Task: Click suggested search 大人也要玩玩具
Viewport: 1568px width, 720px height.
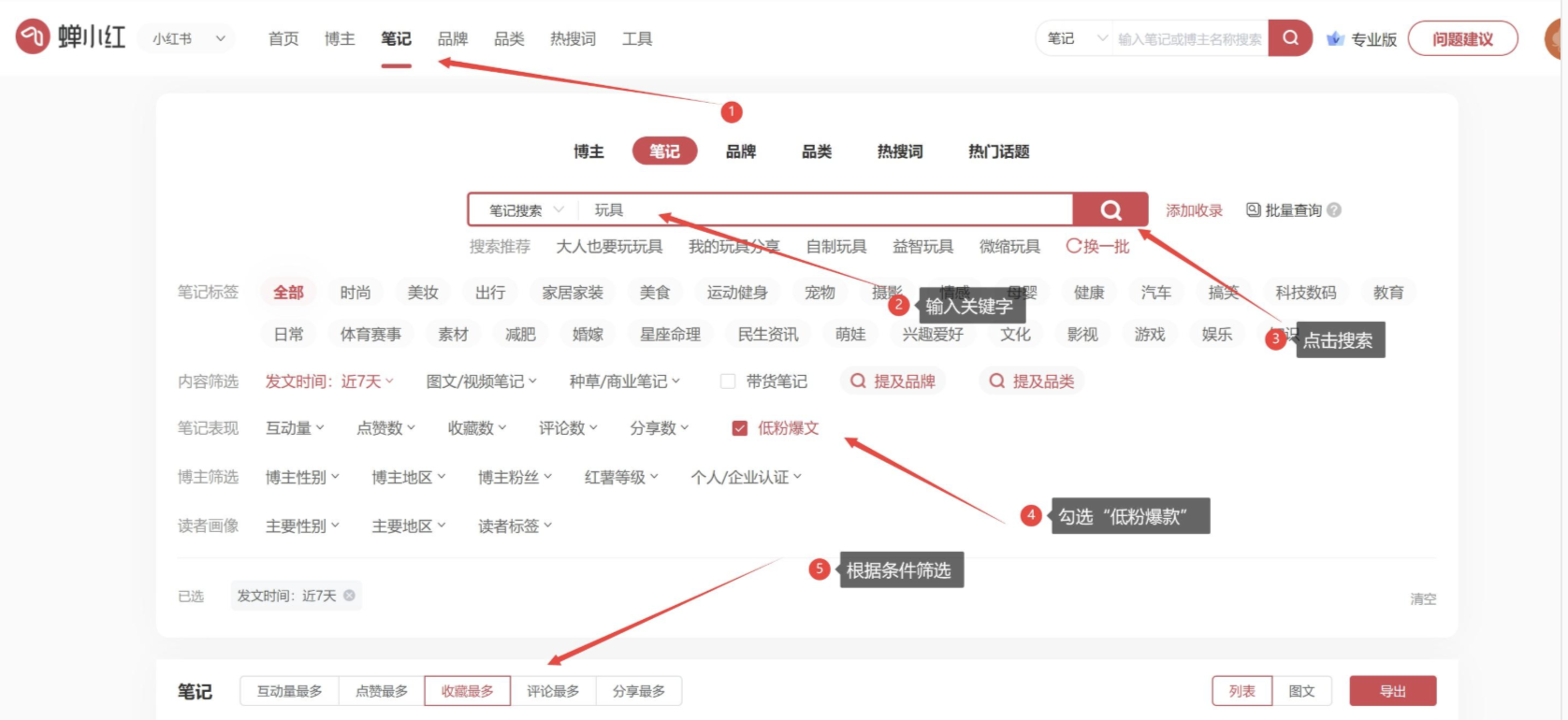Action: pyautogui.click(x=609, y=247)
